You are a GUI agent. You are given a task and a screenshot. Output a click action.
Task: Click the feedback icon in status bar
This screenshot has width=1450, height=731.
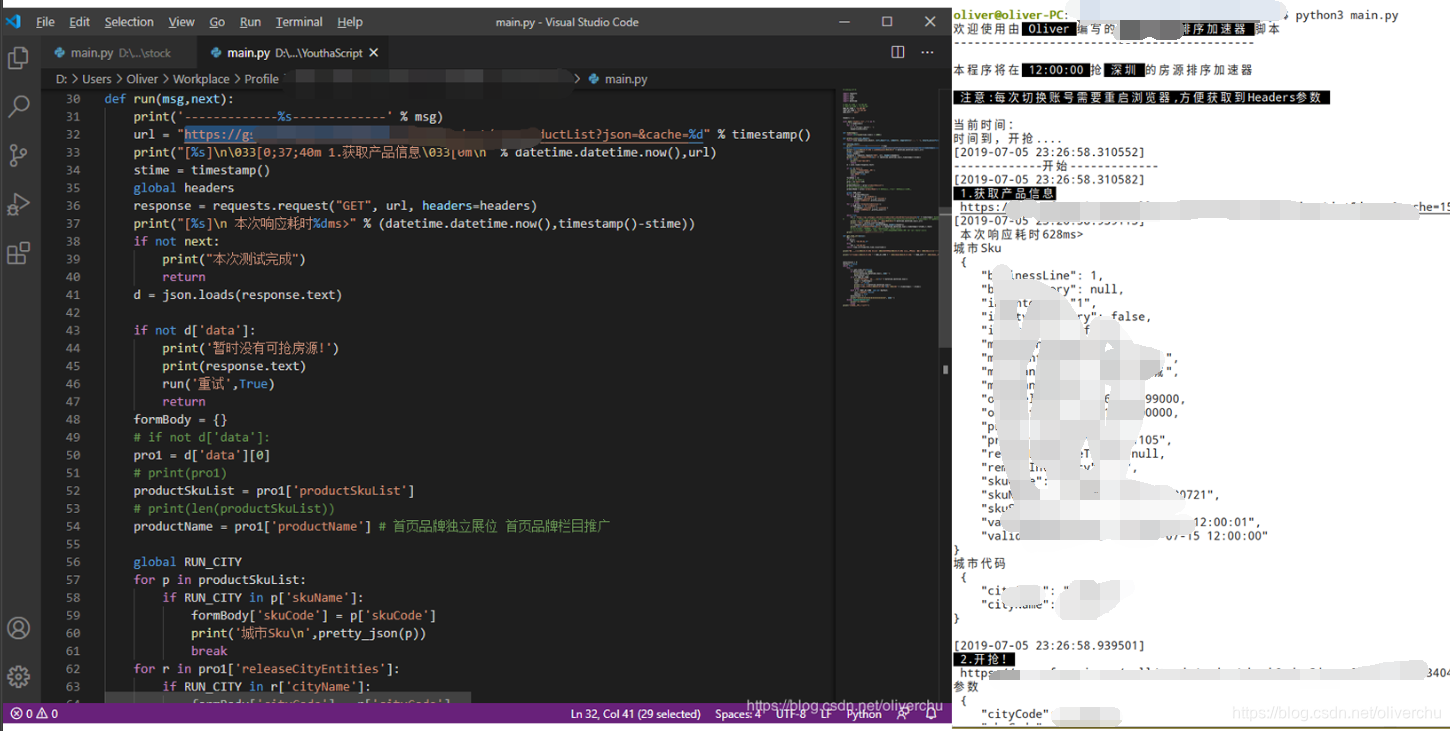[x=903, y=714]
